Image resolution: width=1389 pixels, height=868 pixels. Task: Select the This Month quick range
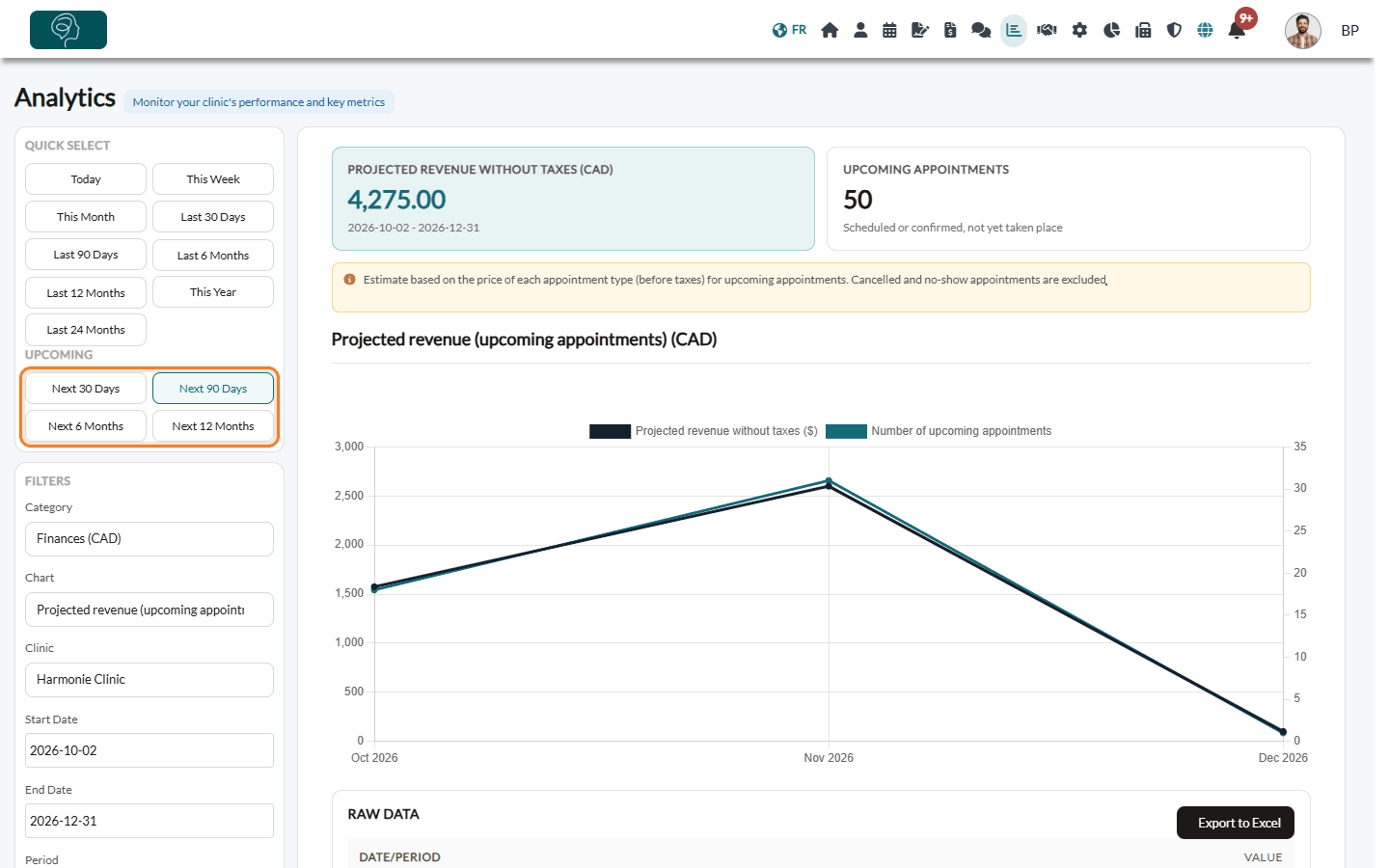pos(86,217)
